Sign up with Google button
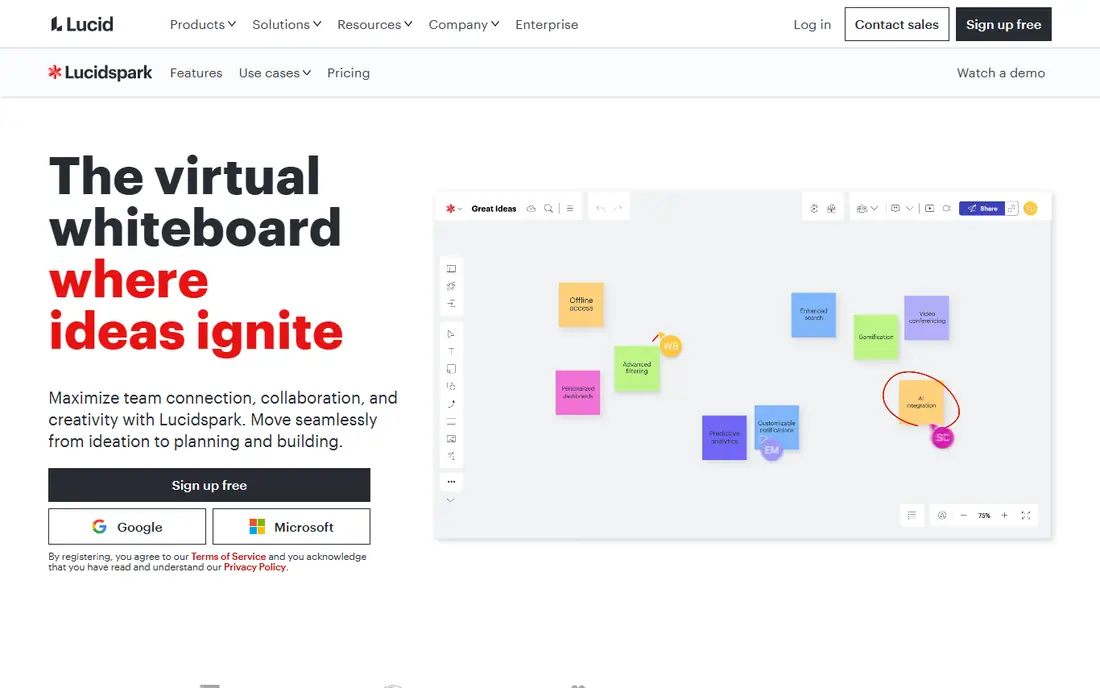The height and width of the screenshot is (688, 1100). coord(127,527)
